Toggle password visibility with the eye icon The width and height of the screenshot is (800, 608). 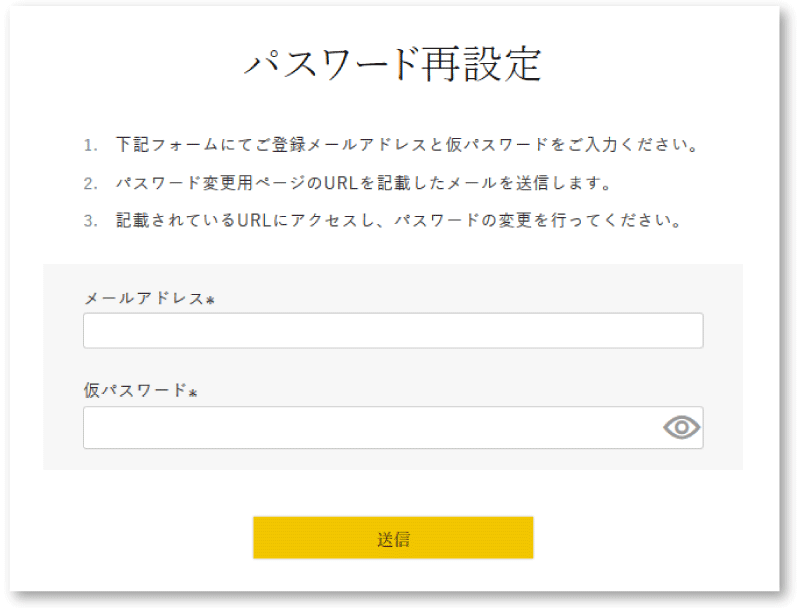click(682, 427)
